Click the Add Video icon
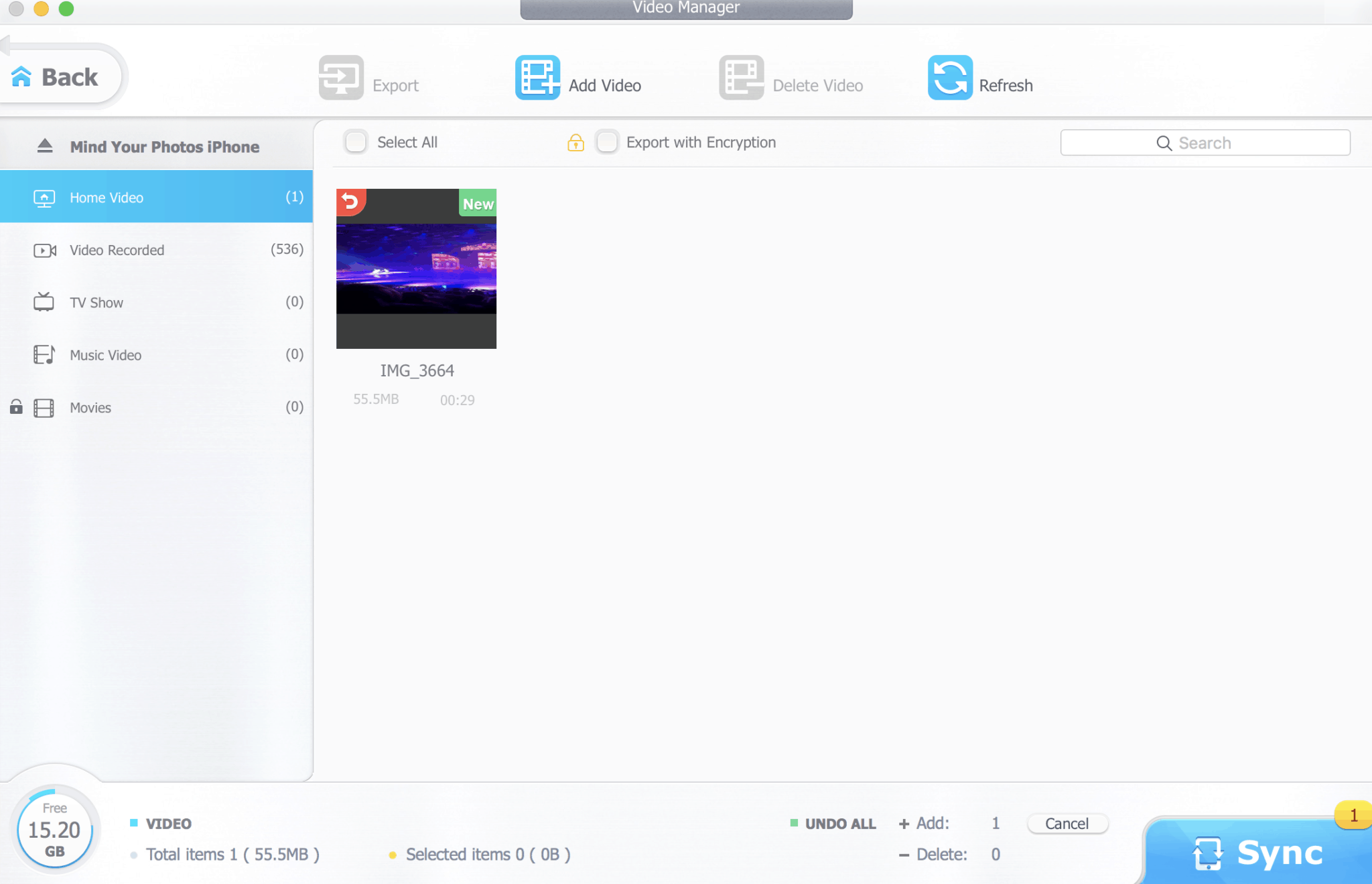The height and width of the screenshot is (884, 1372). click(537, 77)
